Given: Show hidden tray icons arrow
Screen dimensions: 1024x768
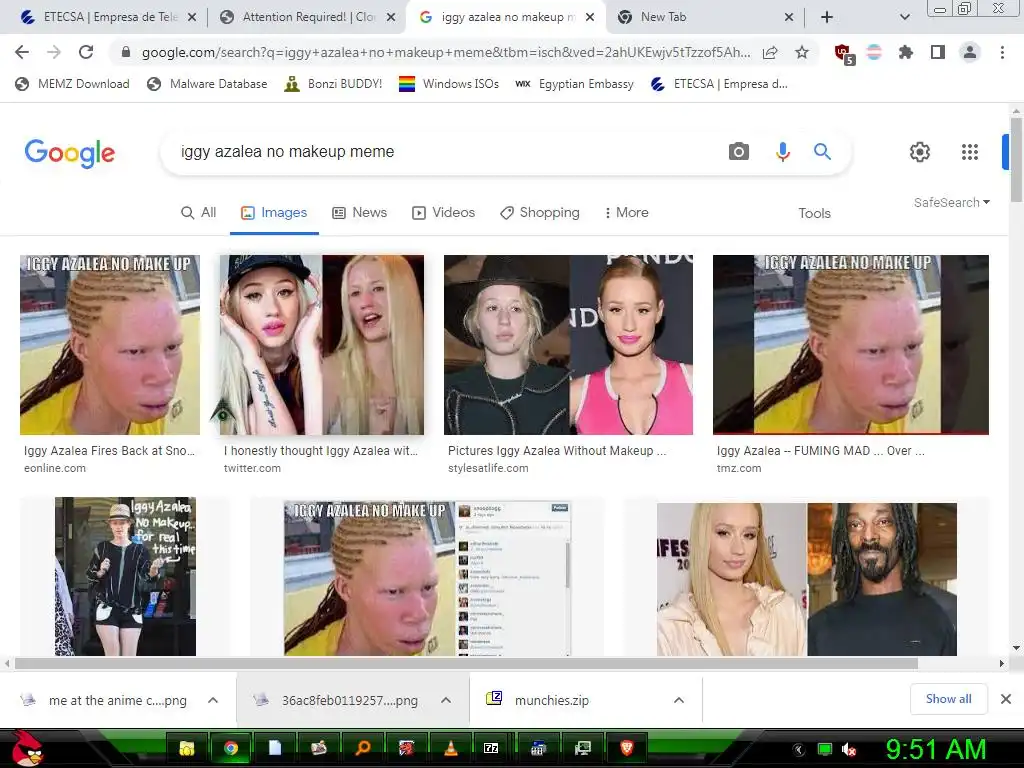Looking at the screenshot, I should pyautogui.click(x=799, y=750).
